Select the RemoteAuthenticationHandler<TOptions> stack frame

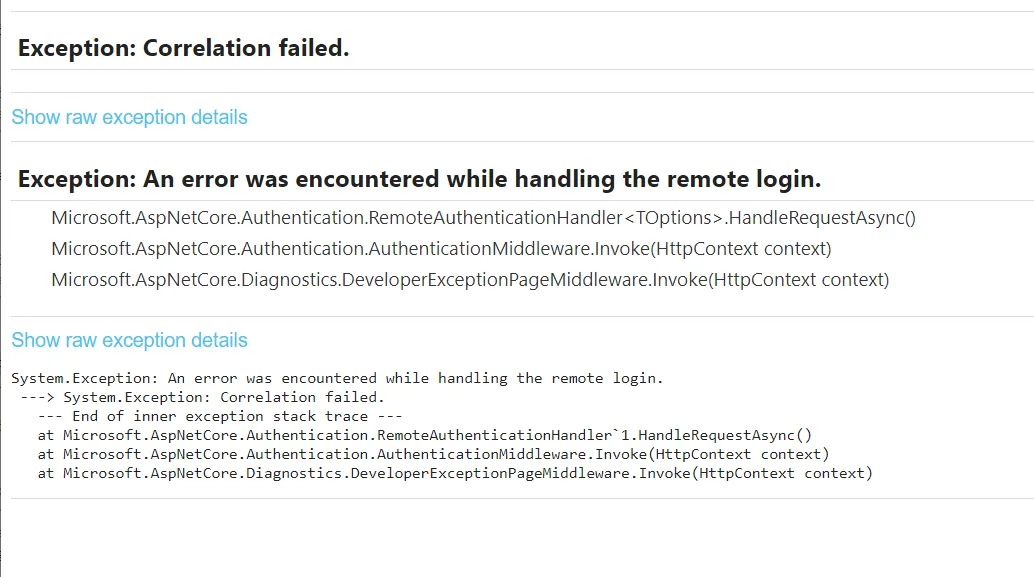(x=483, y=217)
